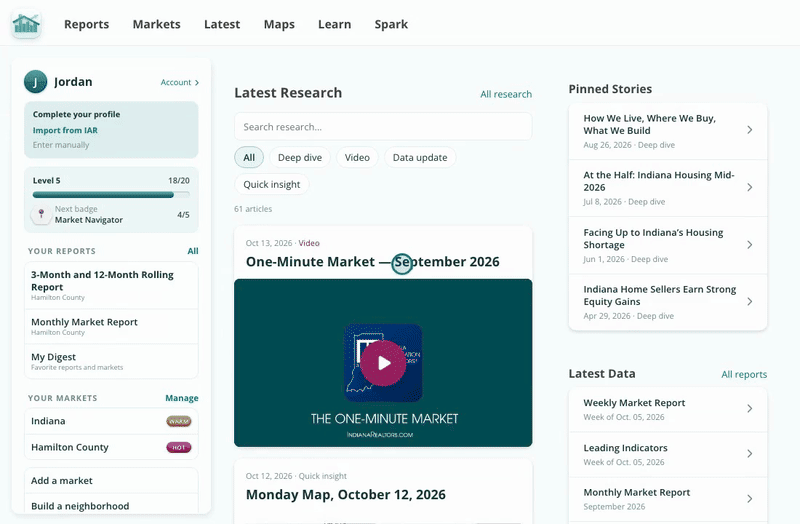Image resolution: width=800 pixels, height=524 pixels.
Task: Select the Deep dive filter chip
Action: [x=300, y=157]
